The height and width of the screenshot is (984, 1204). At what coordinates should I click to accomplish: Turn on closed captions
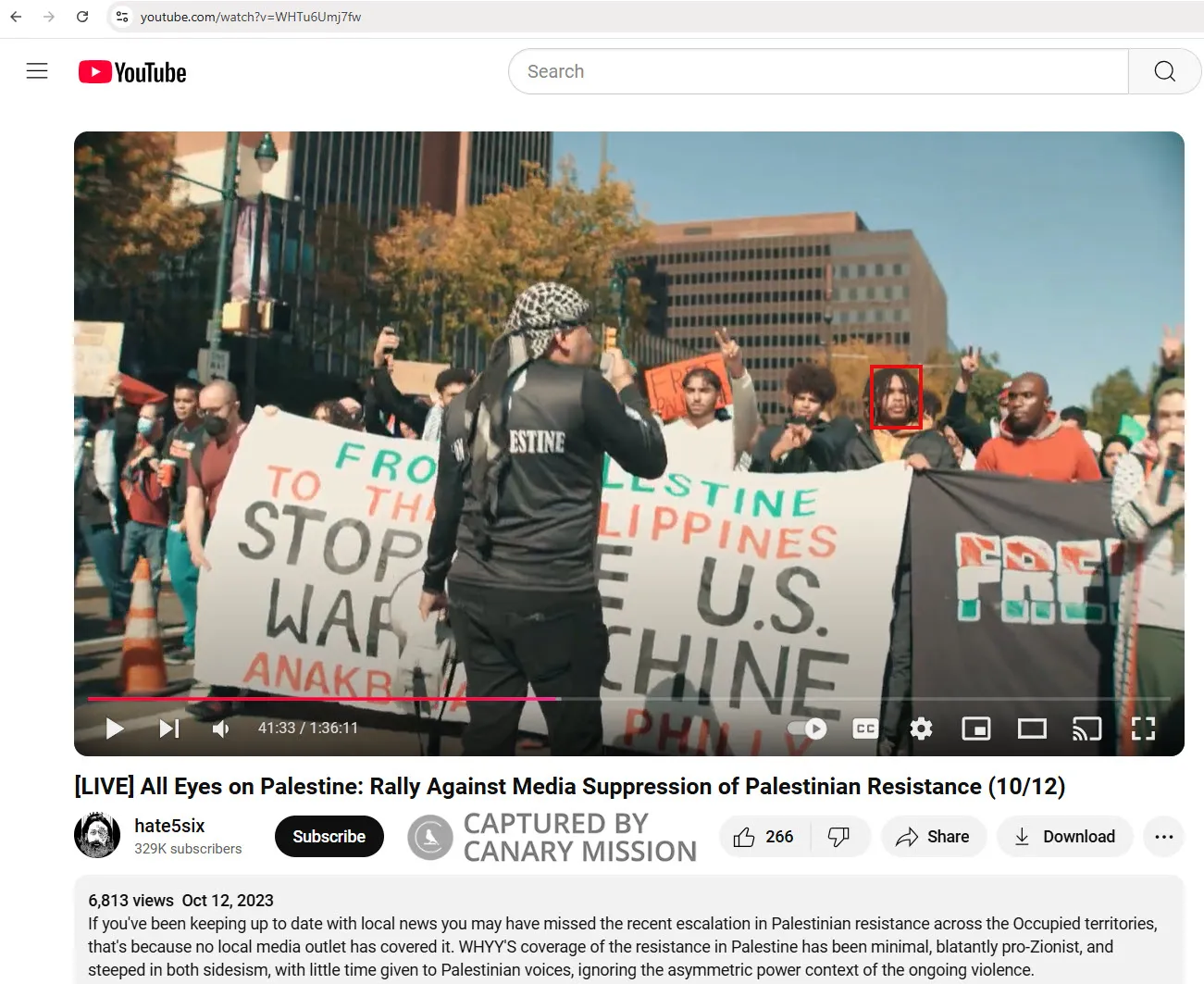(x=865, y=729)
